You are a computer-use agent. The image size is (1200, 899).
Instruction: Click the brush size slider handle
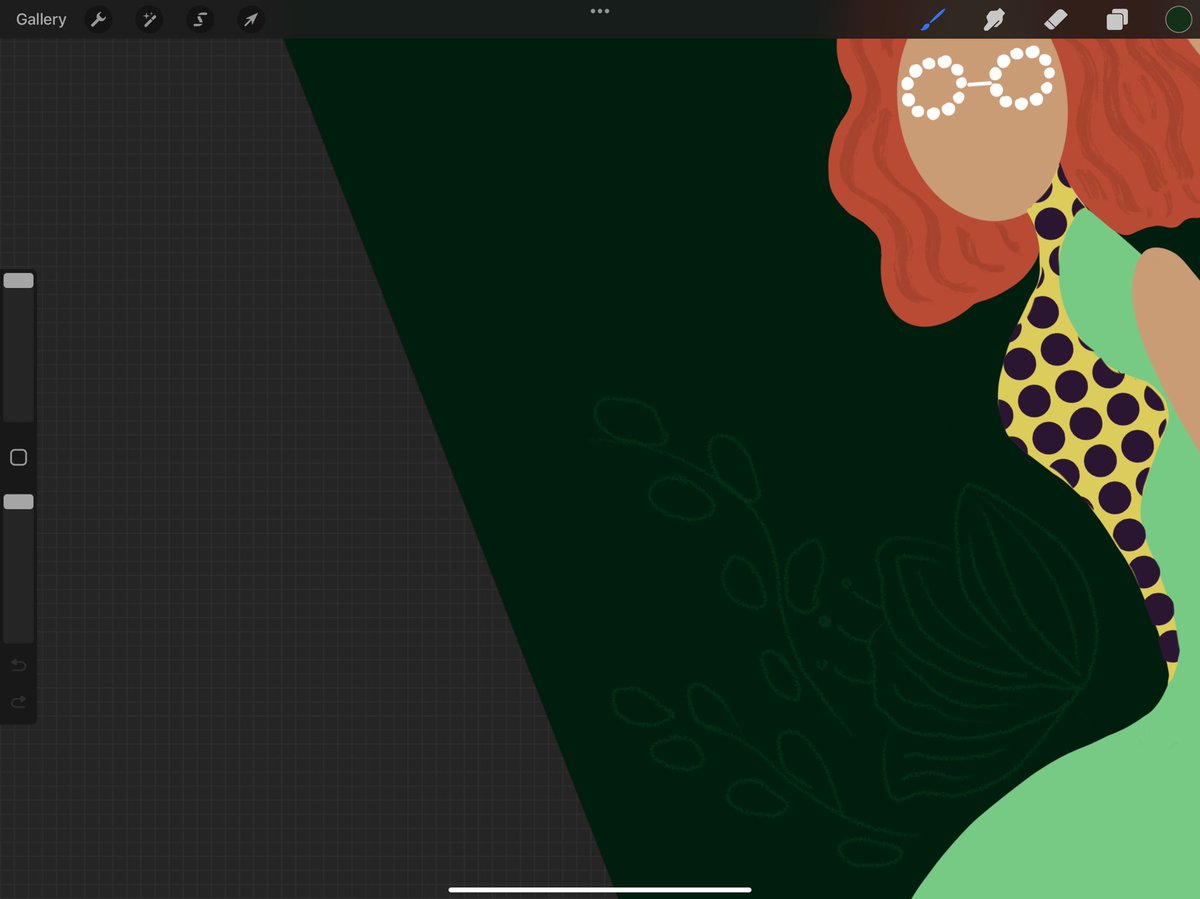(x=18, y=281)
